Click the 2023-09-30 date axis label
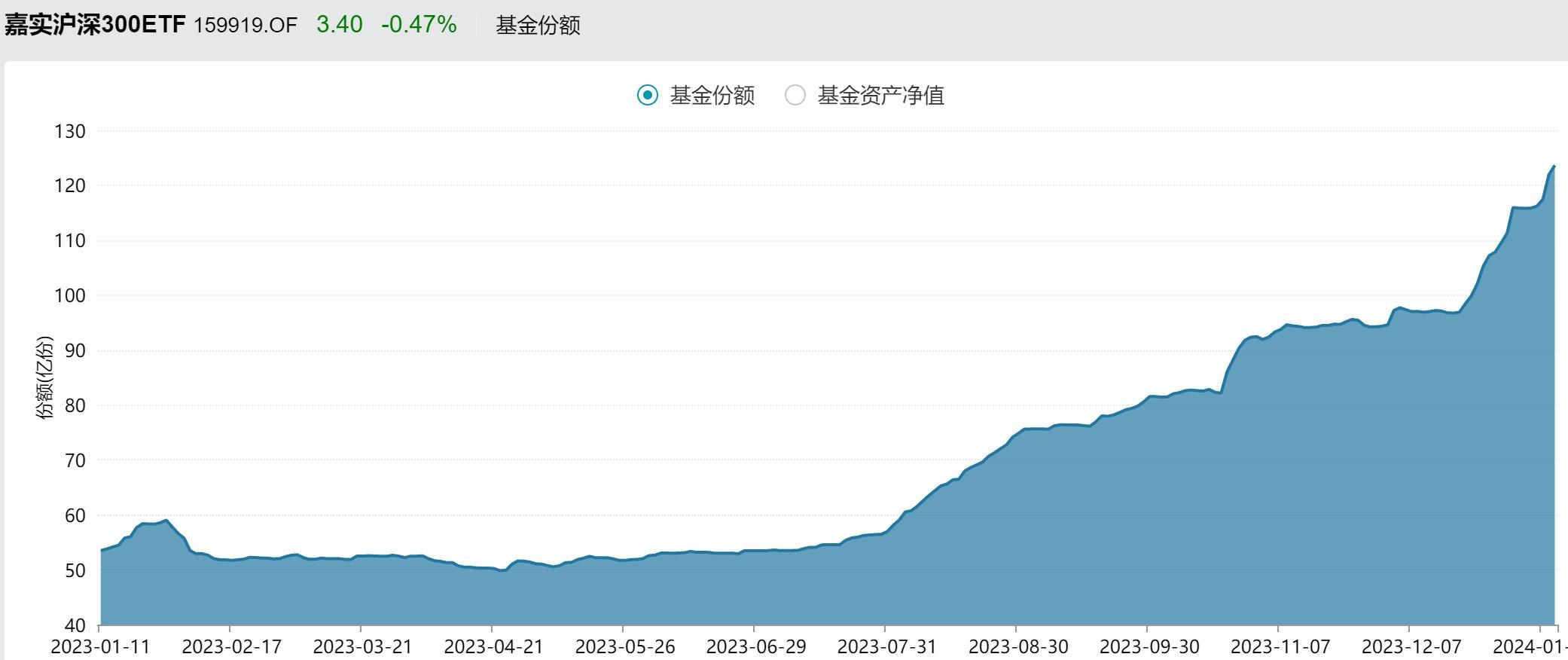This screenshot has width=1568, height=660. (1149, 646)
